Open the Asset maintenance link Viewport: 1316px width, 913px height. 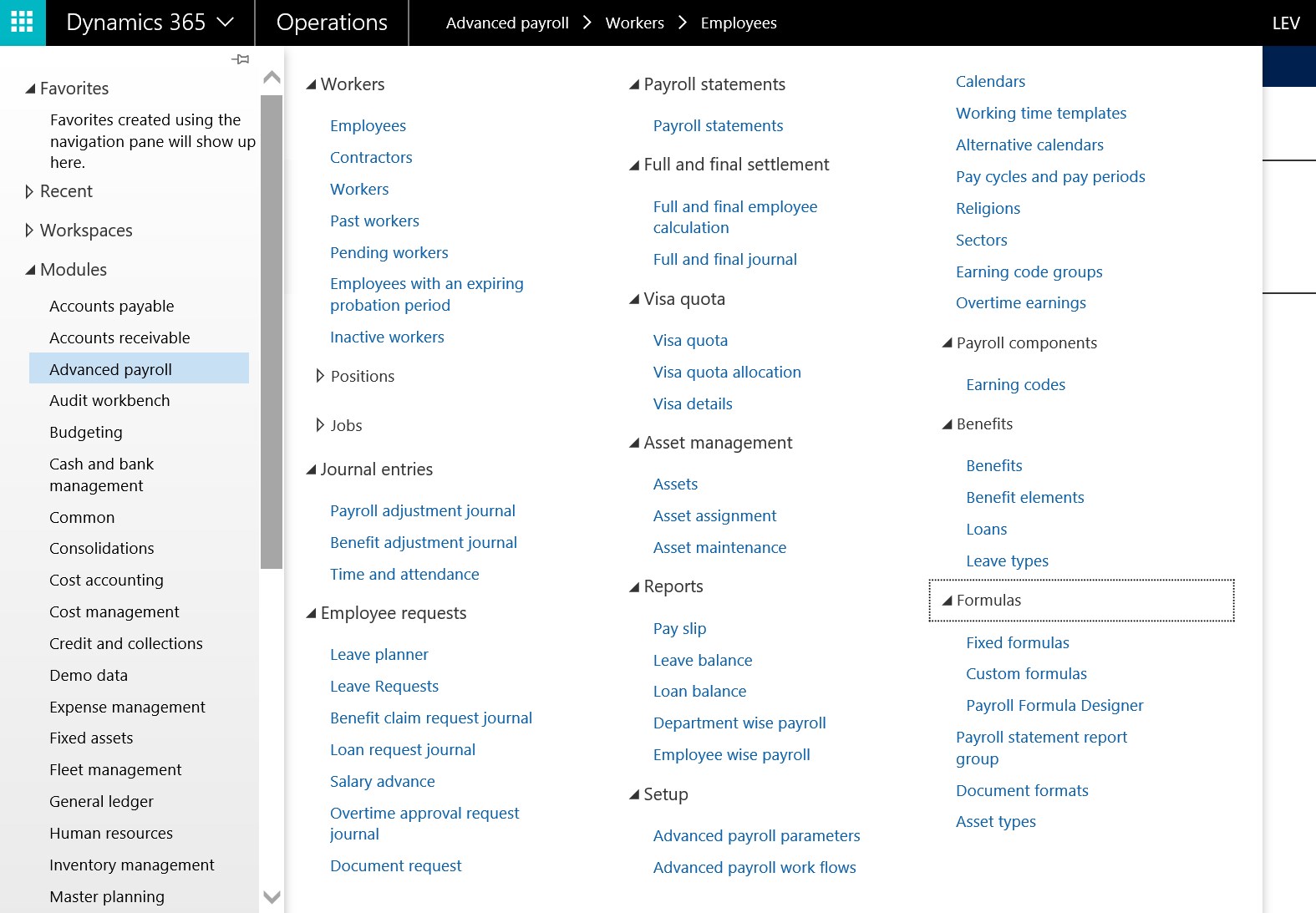[x=719, y=548]
